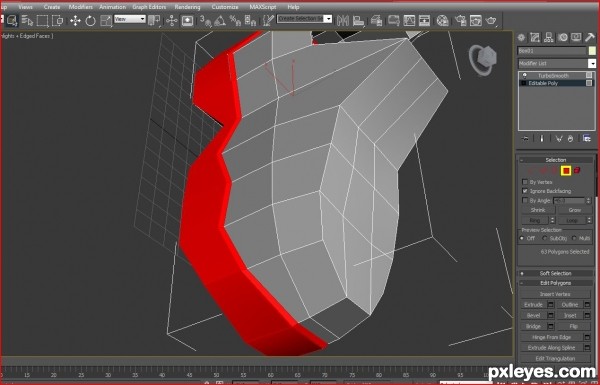The width and height of the screenshot is (600, 385).
Task: Open Bevel settings box
Action: [551, 315]
